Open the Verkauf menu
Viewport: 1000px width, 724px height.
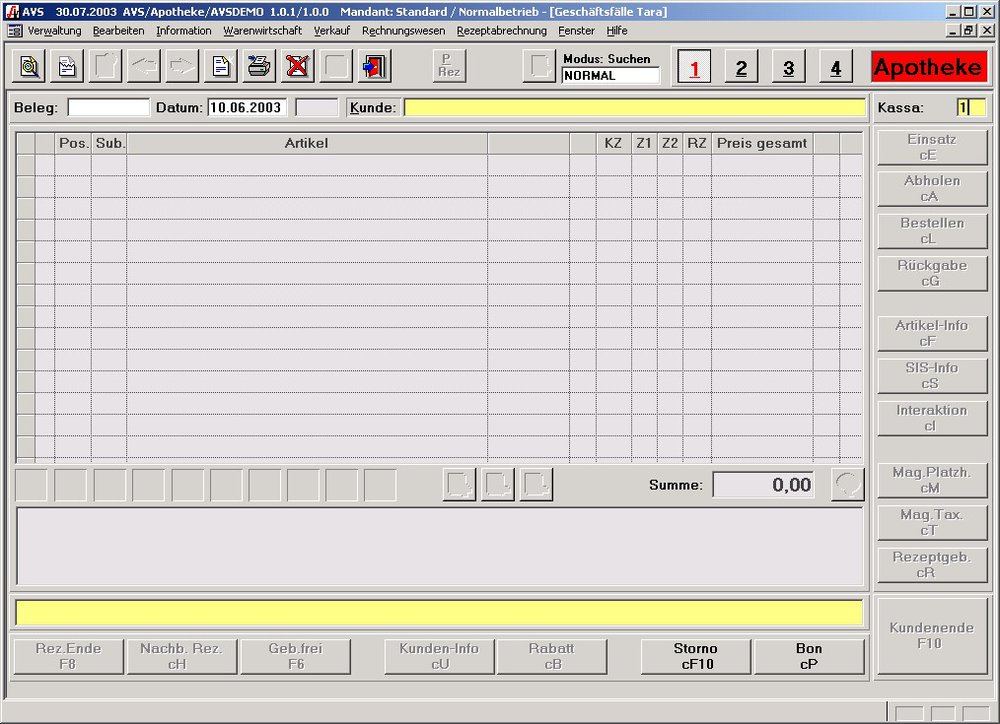coord(331,31)
